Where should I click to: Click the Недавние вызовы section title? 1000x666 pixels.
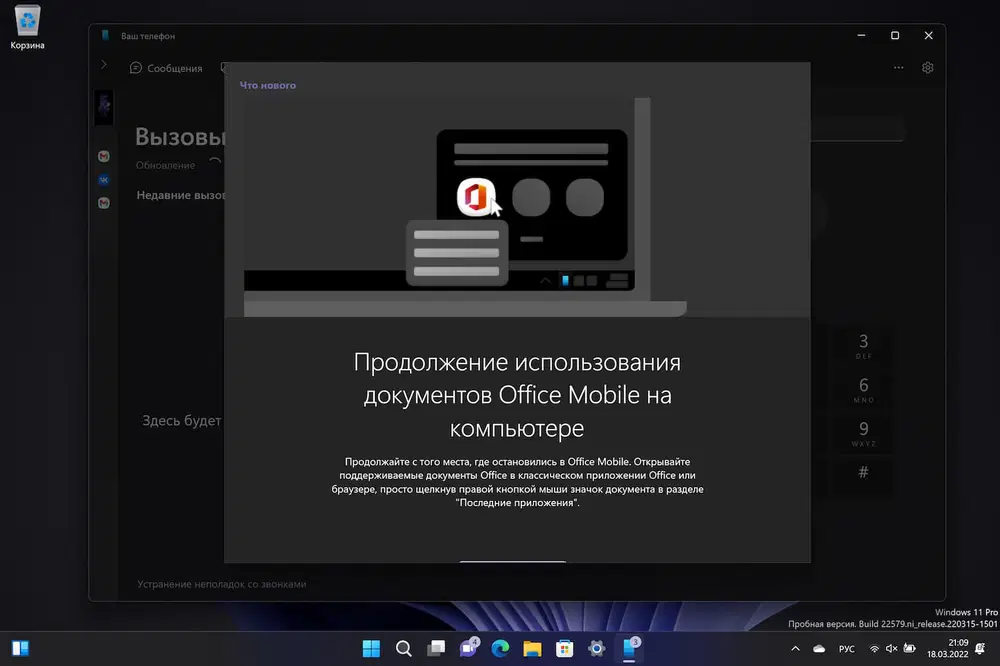click(180, 195)
